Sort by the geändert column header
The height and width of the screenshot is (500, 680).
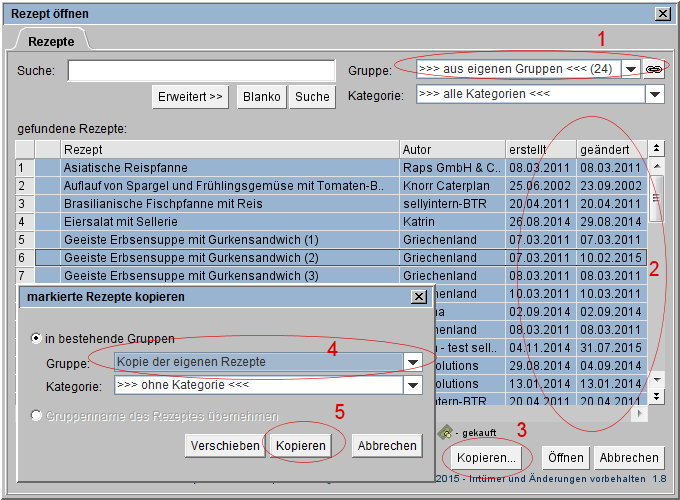tap(611, 150)
